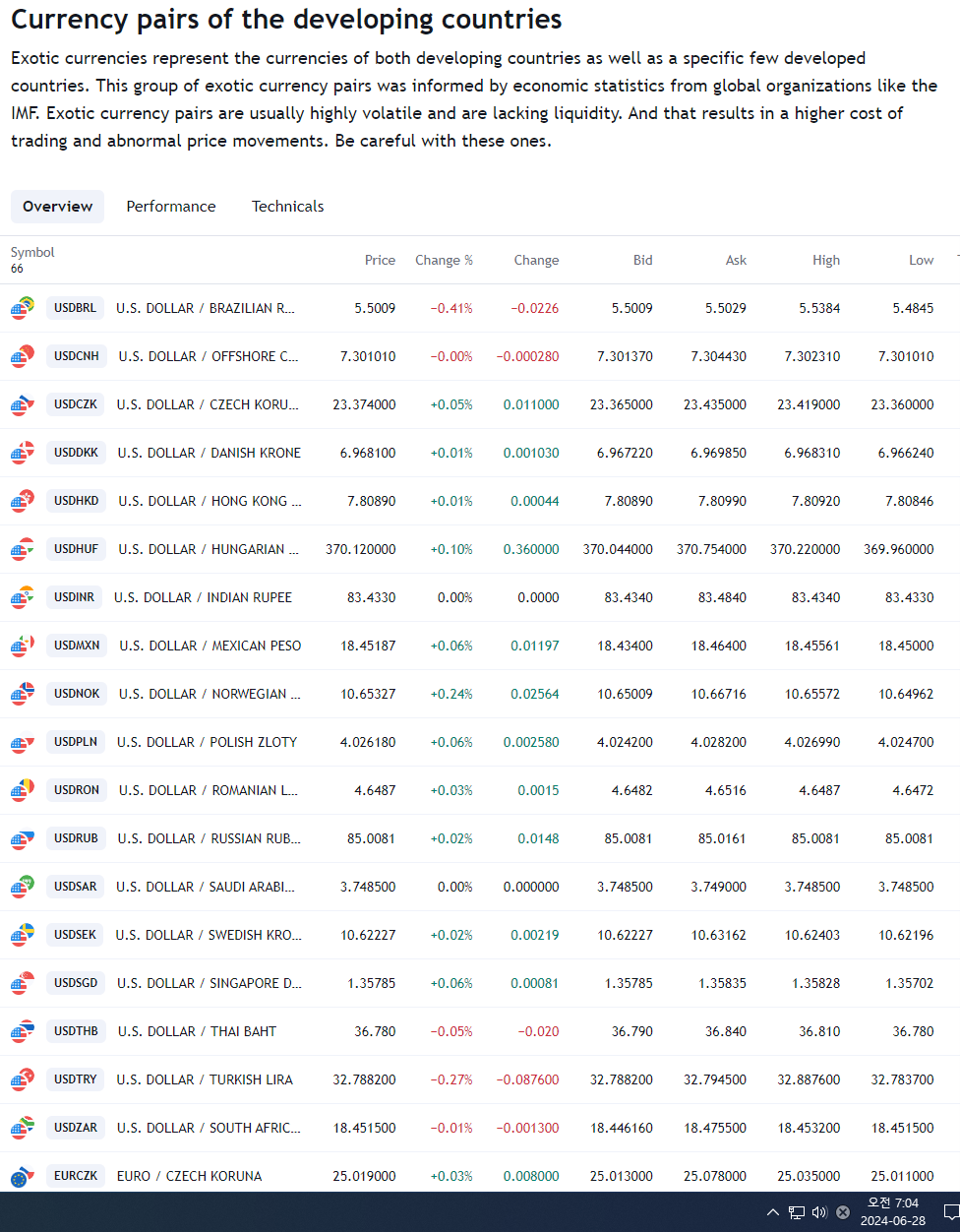Click the tray icon with an X circle

point(843,1212)
